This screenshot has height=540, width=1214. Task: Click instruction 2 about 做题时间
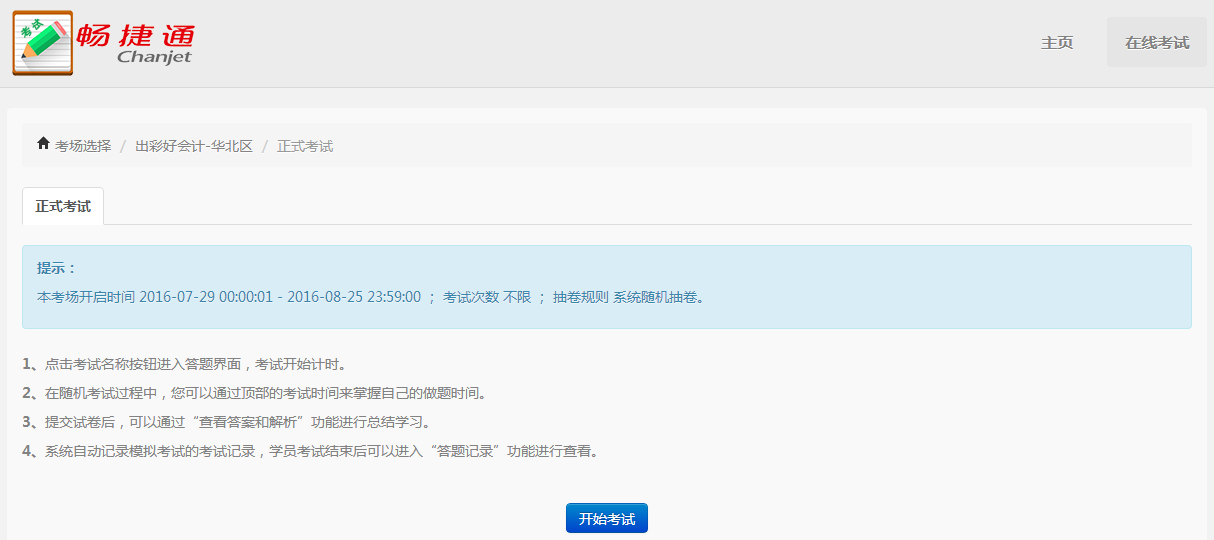click(255, 393)
